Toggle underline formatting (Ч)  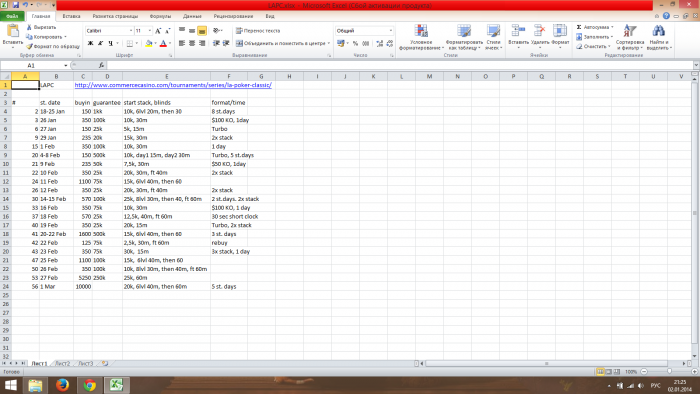coord(110,43)
